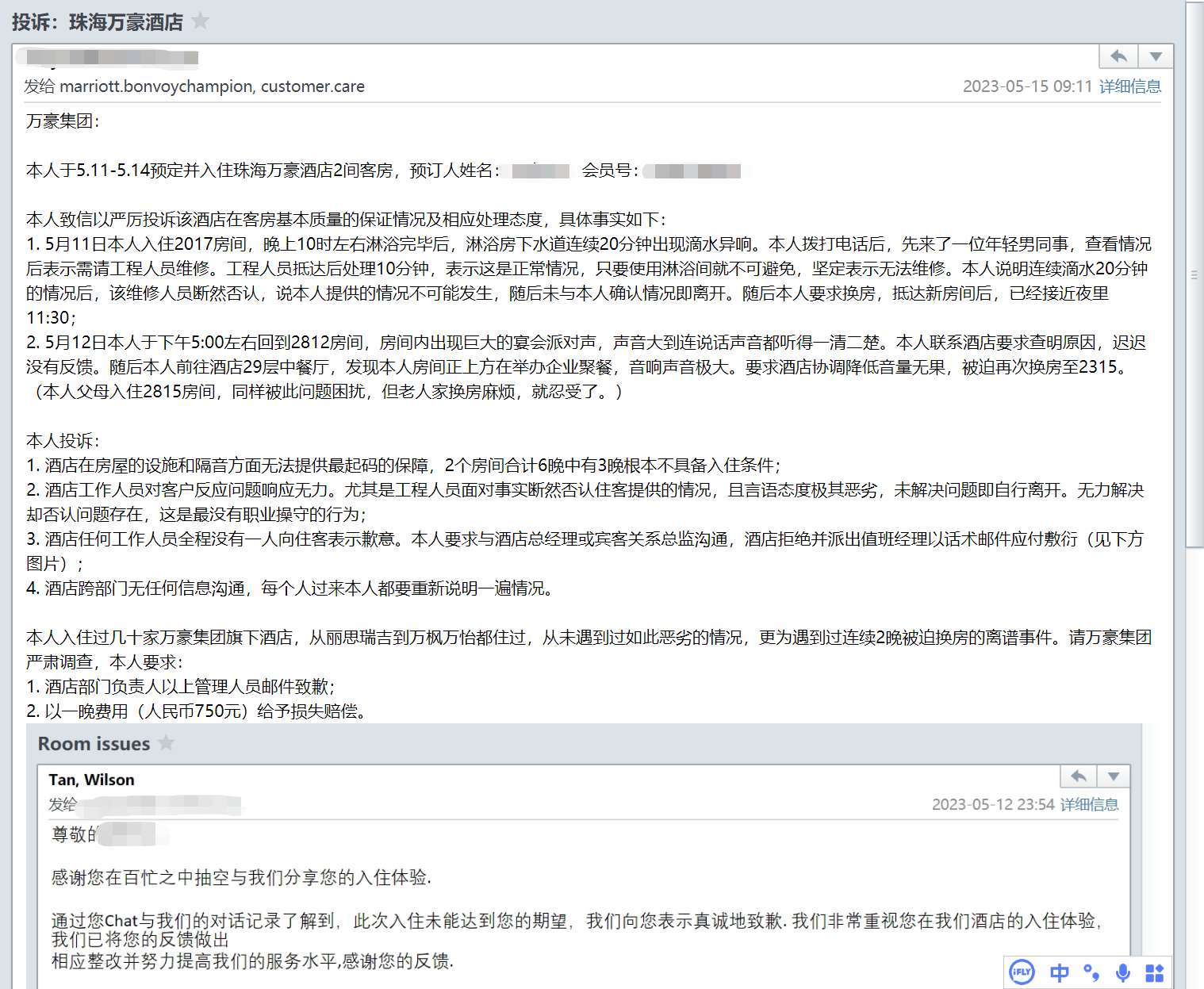
Task: Click the line 1. 酒店部门负责人以上管理人员邮件致歉；
Action: coord(181,687)
